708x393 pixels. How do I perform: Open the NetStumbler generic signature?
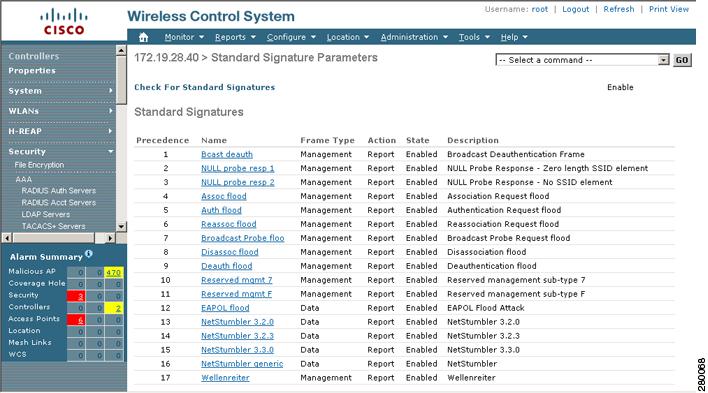pyautogui.click(x=242, y=364)
